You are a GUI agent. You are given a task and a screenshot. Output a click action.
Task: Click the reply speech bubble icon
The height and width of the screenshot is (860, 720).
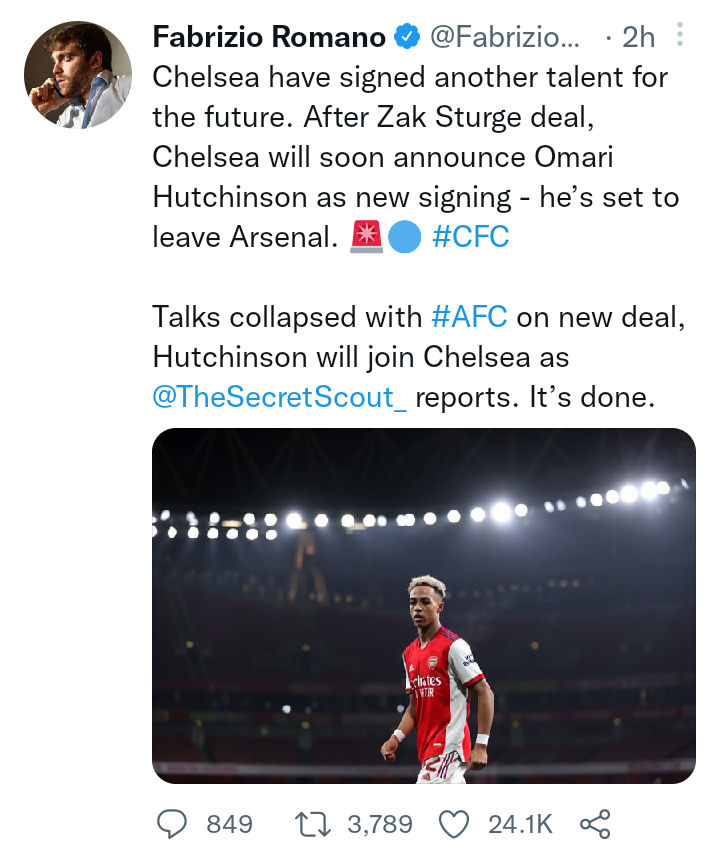tap(172, 824)
